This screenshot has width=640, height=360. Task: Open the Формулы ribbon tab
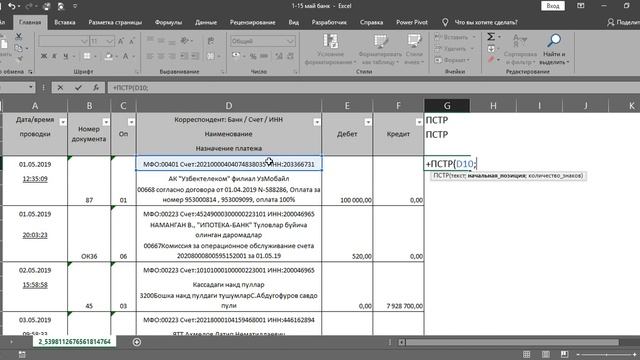pos(168,22)
